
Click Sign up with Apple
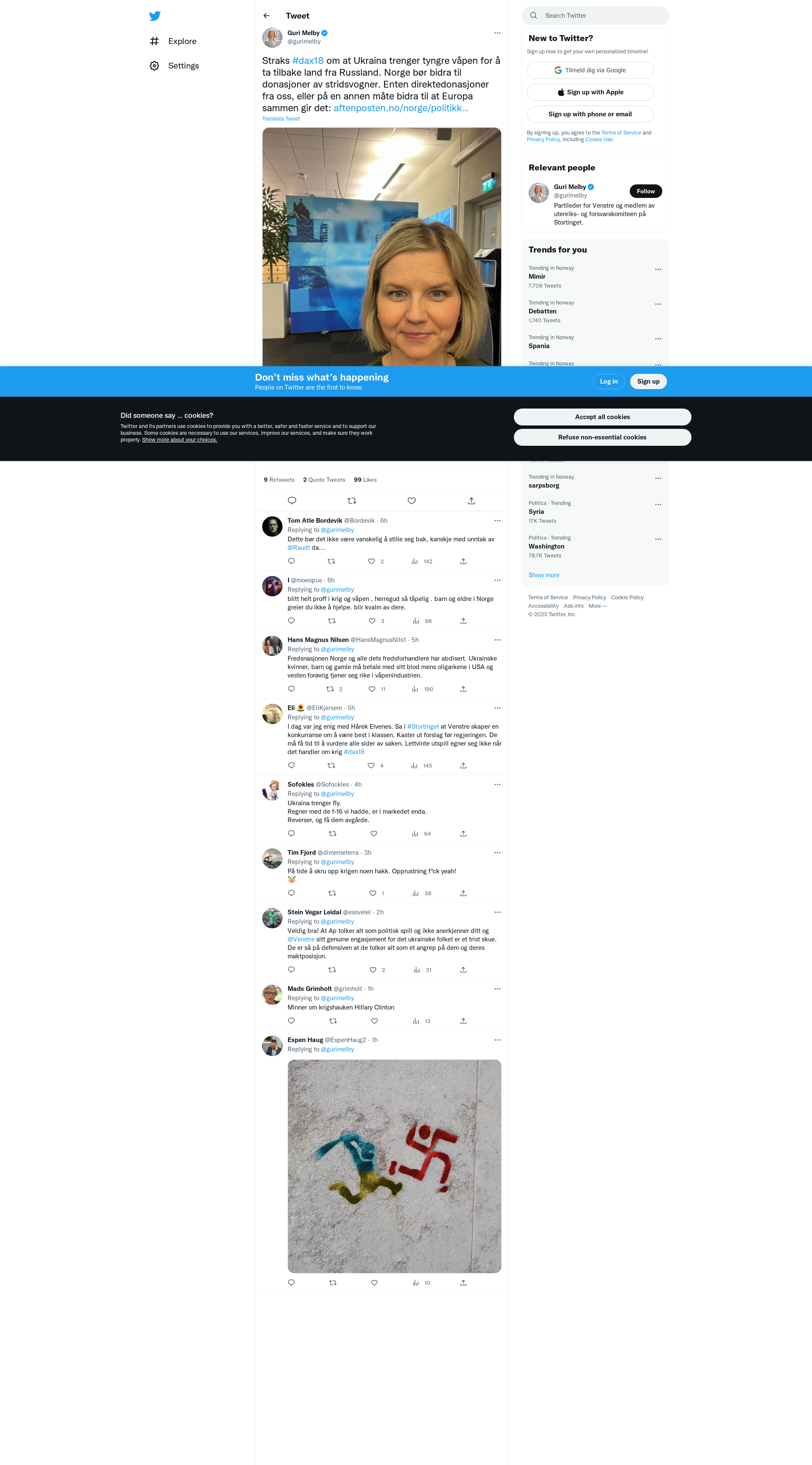pos(590,92)
